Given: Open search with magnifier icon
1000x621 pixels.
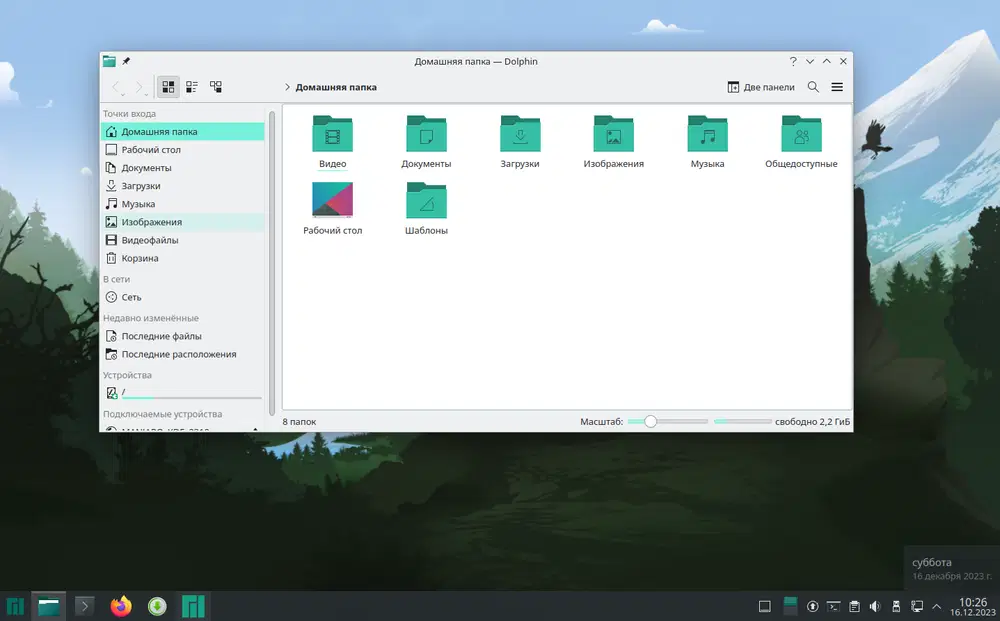Looking at the screenshot, I should point(813,87).
